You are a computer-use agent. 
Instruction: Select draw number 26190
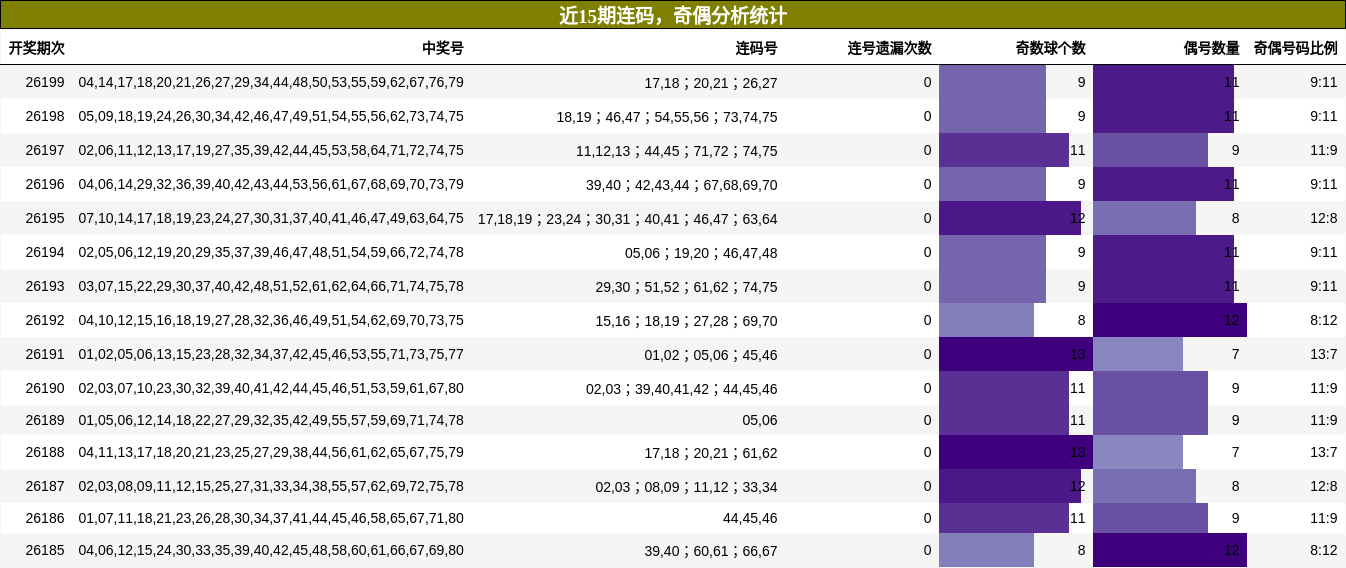pyautogui.click(x=45, y=388)
